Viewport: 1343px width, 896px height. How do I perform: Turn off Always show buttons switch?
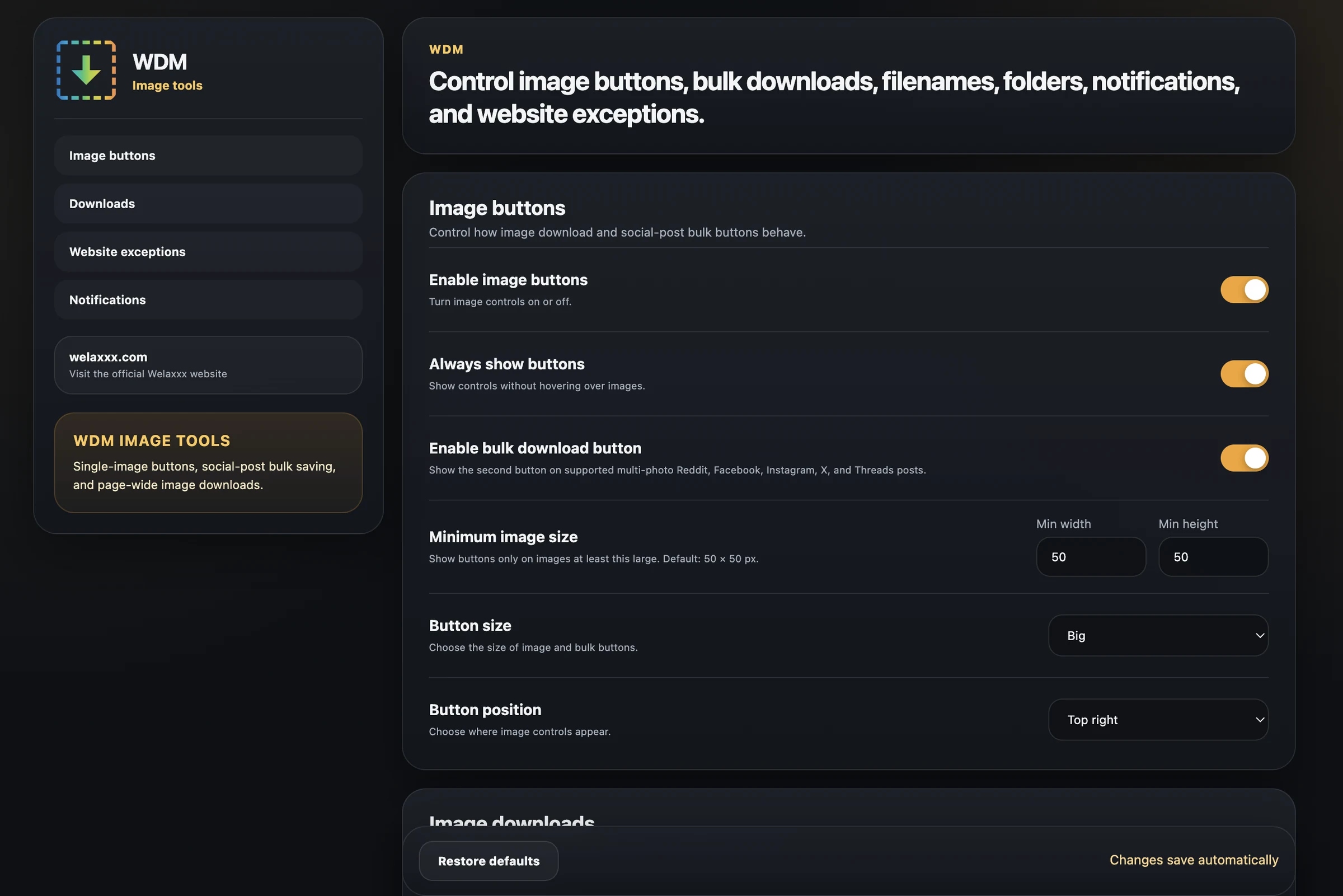pyautogui.click(x=1244, y=374)
